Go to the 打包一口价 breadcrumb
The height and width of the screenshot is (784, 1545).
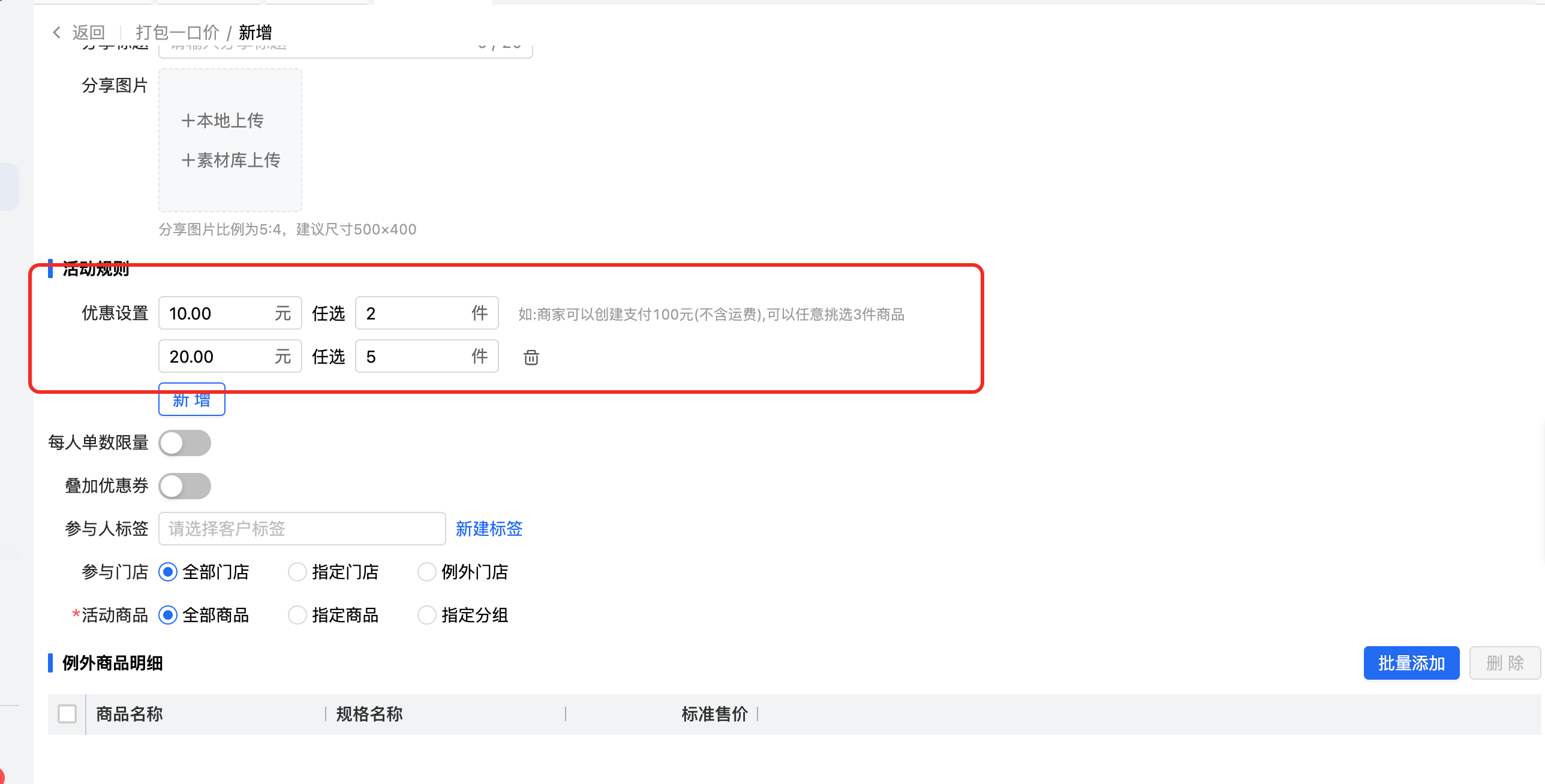[177, 32]
